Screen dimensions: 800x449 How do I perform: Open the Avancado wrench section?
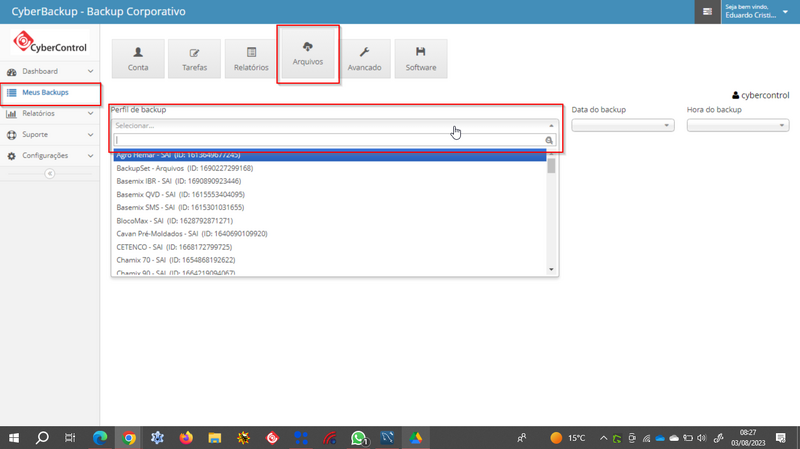pos(364,59)
